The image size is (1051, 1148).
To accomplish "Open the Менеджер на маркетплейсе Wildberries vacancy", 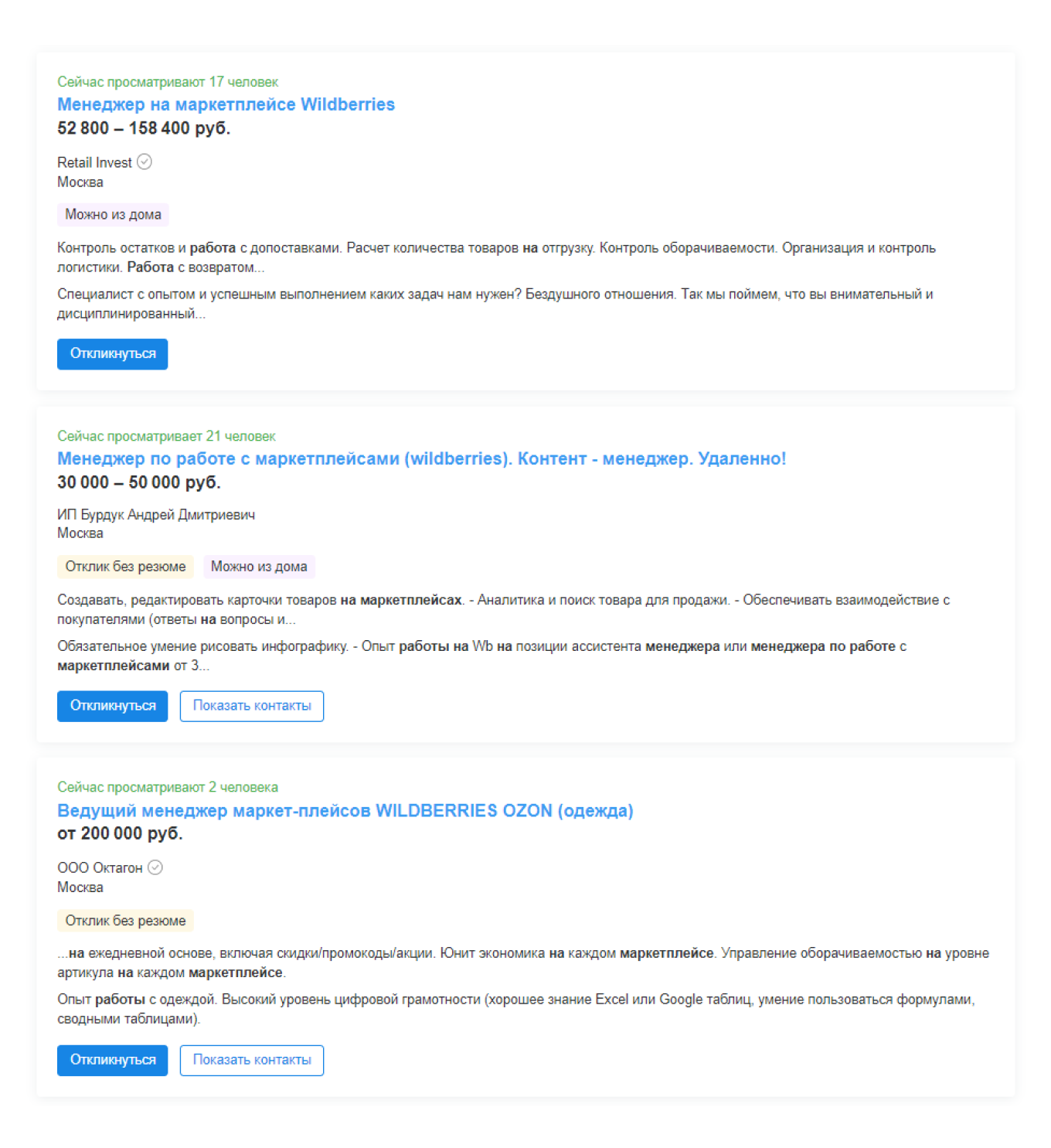I will pos(226,104).
